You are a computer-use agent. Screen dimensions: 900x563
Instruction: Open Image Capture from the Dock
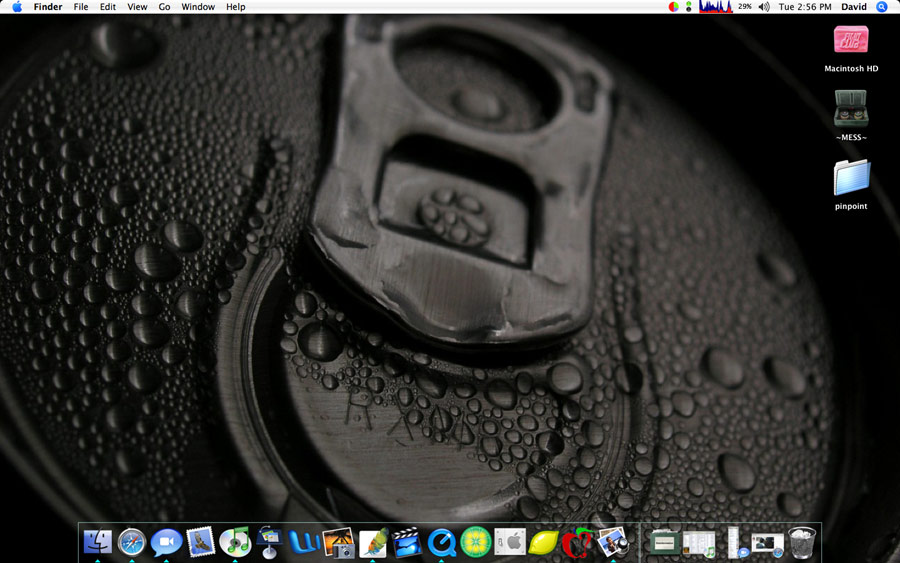[x=338, y=542]
